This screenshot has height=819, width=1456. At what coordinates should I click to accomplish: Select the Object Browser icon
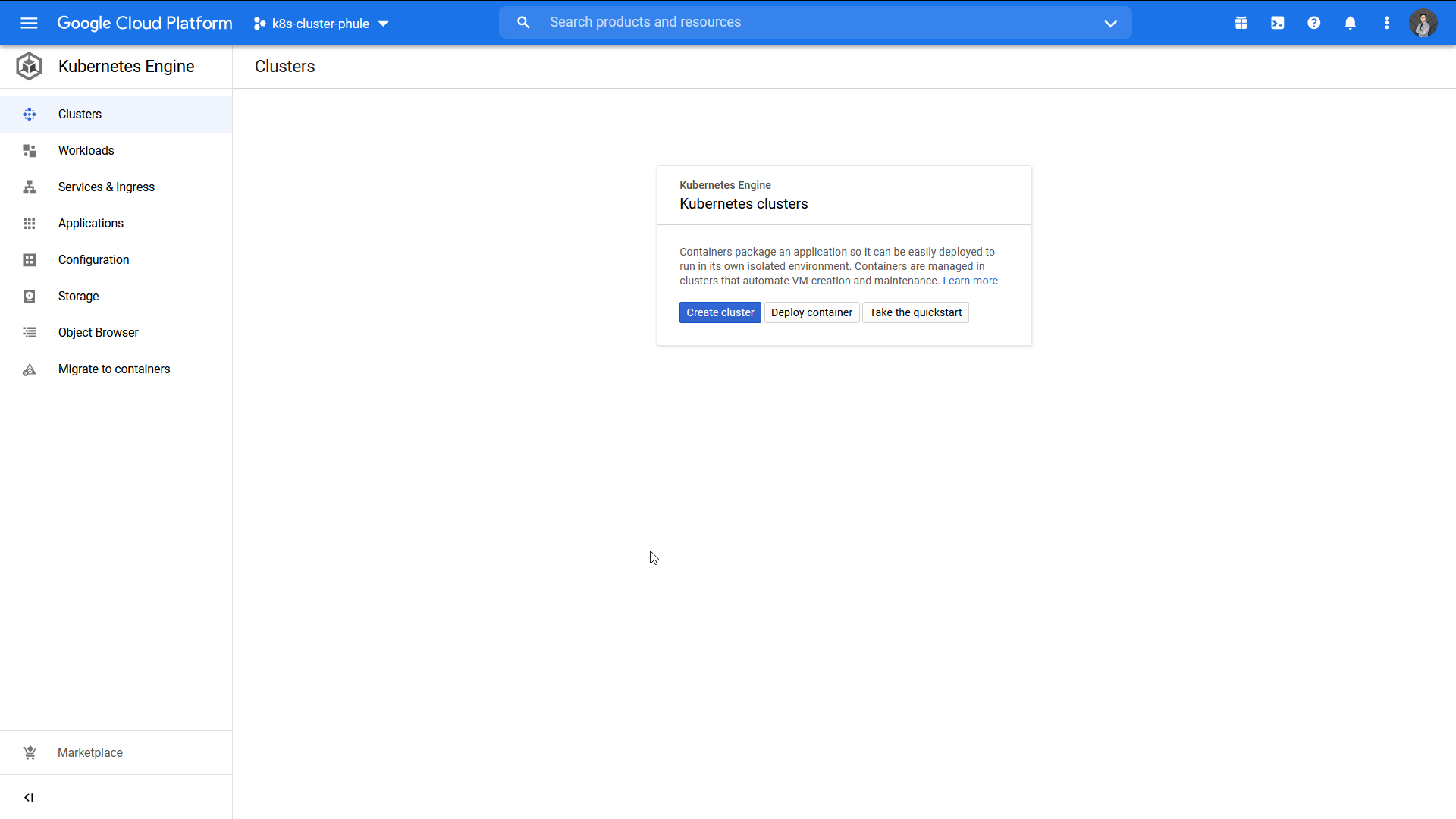[x=29, y=332]
